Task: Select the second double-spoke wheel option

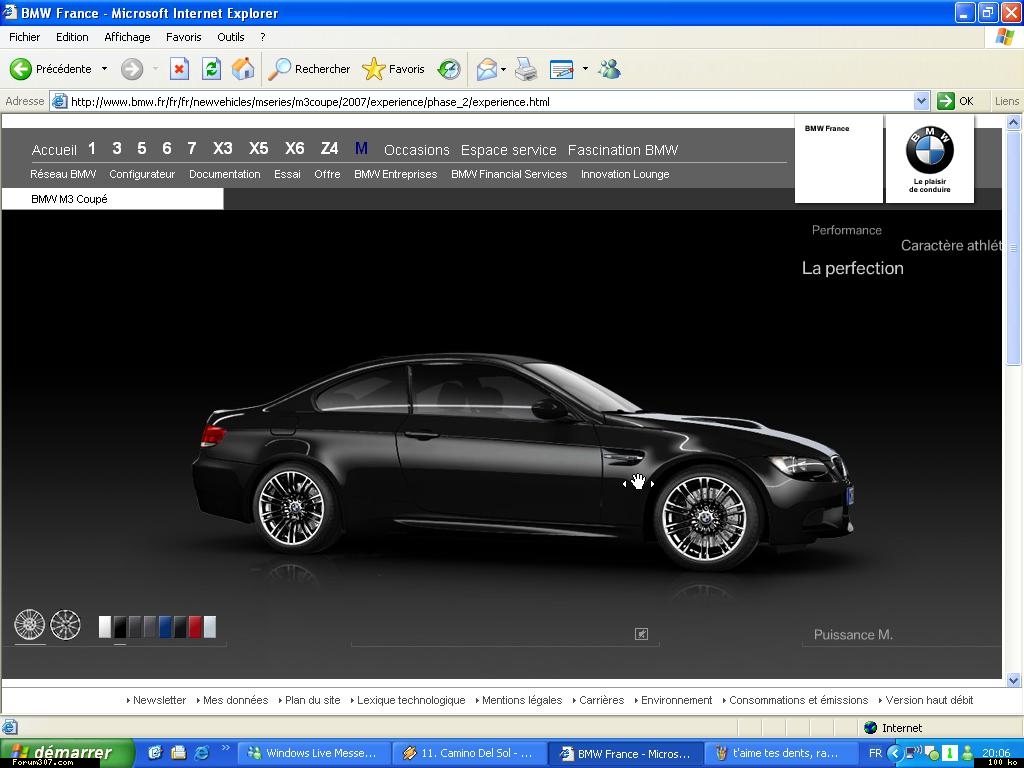Action: (66, 625)
